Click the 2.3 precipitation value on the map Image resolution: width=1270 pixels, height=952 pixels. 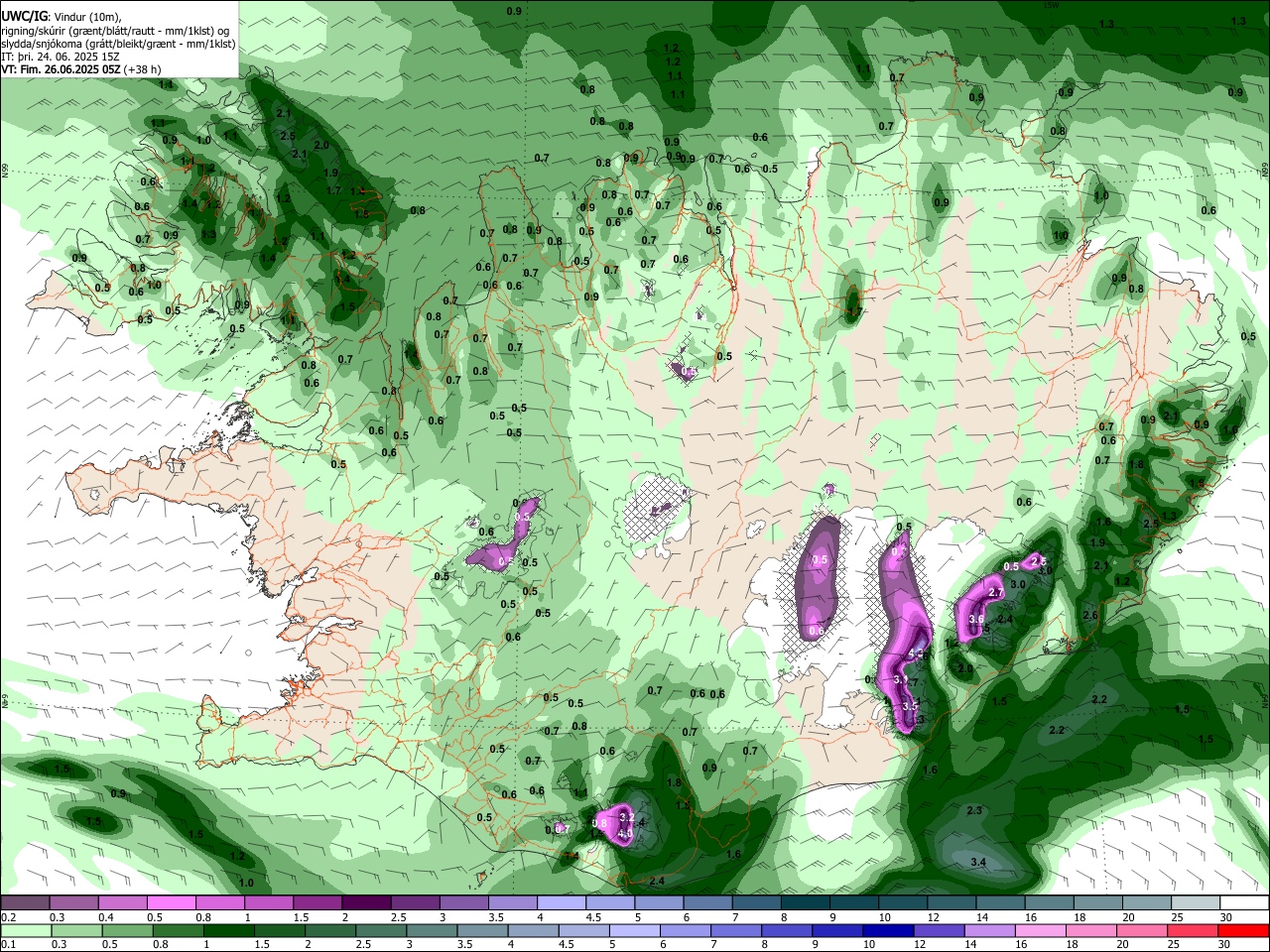[x=974, y=810]
